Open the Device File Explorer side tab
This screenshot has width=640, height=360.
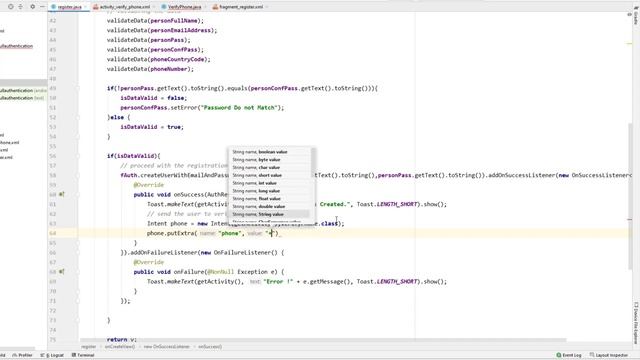(636, 322)
